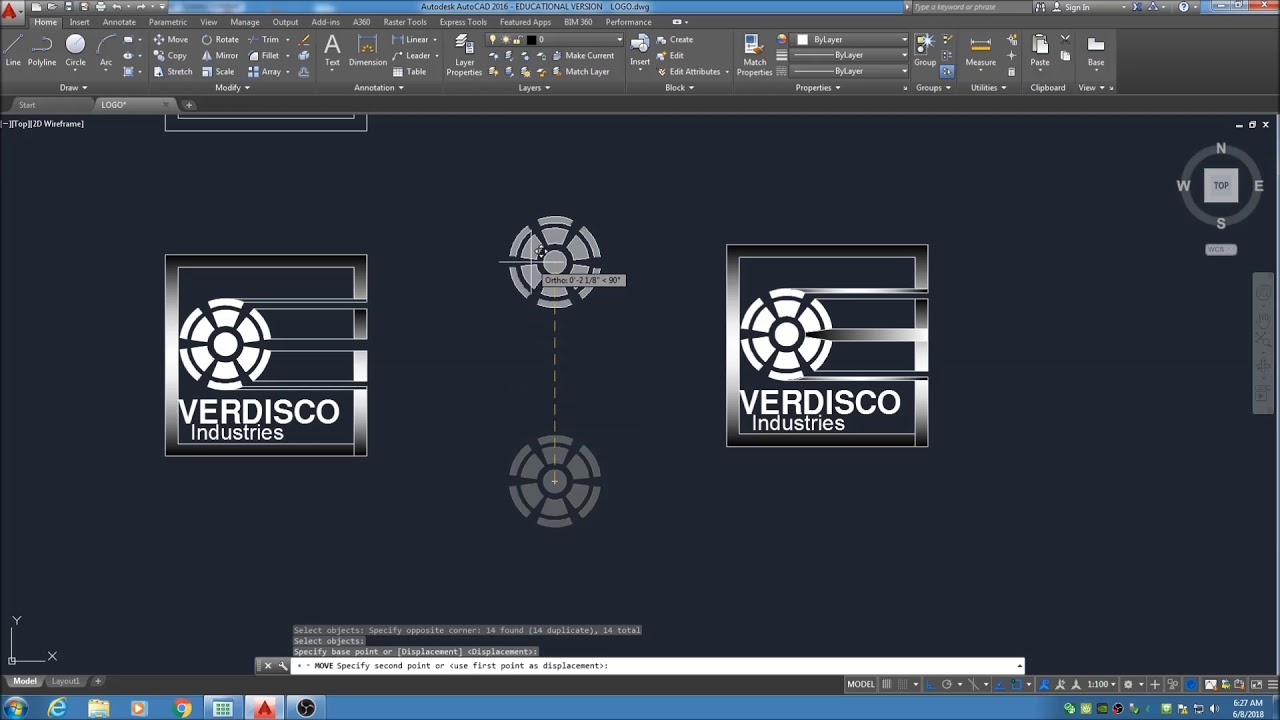Expand the Layers panel
Image resolution: width=1280 pixels, height=720 pixels.
[534, 88]
